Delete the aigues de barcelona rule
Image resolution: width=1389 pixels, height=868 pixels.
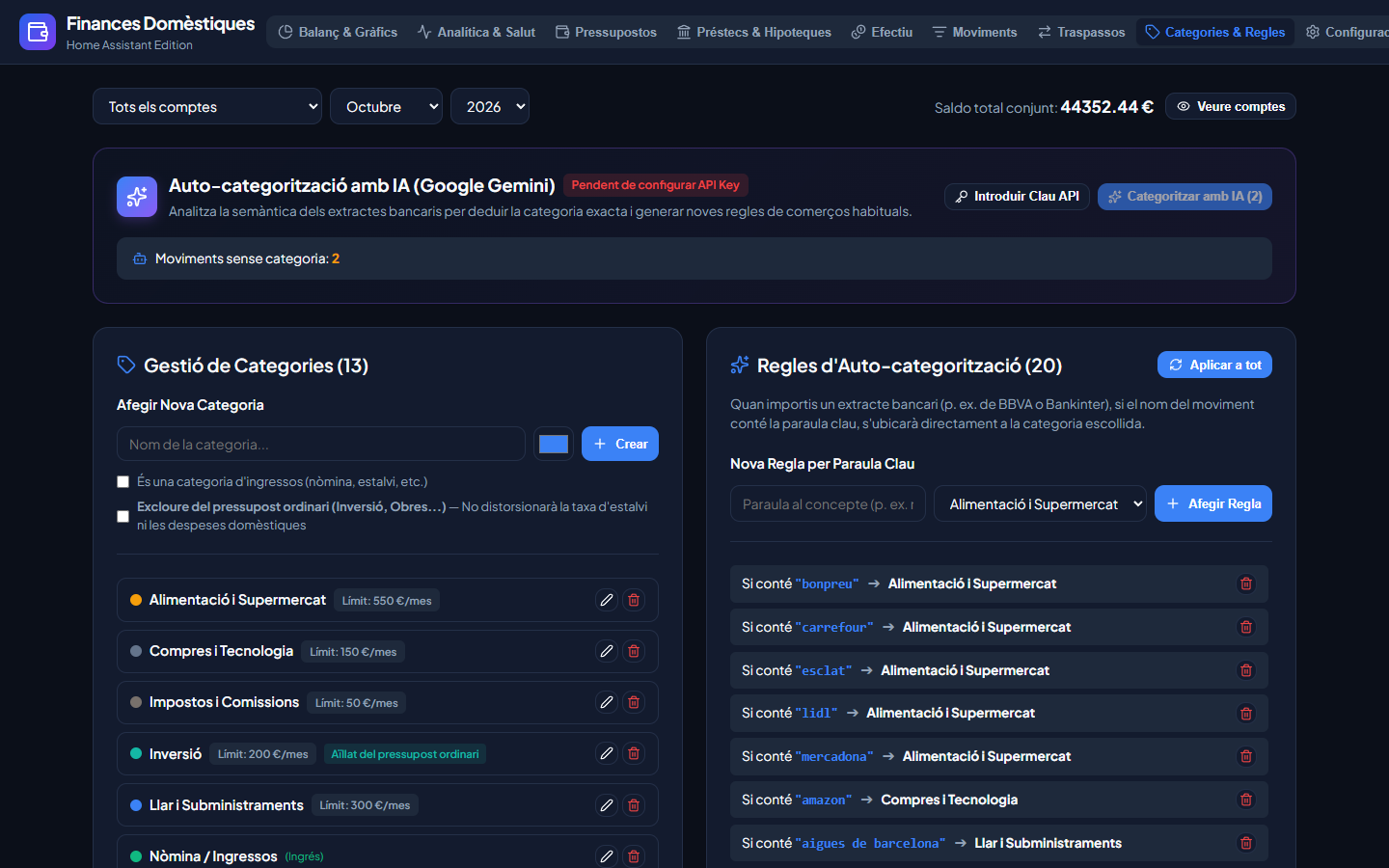click(x=1246, y=843)
